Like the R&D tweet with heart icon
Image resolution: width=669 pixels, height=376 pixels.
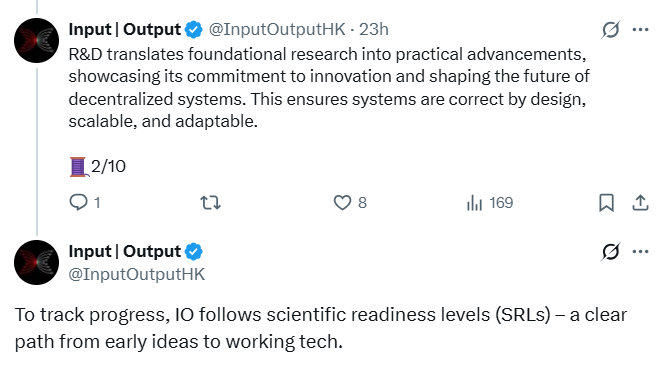point(342,202)
